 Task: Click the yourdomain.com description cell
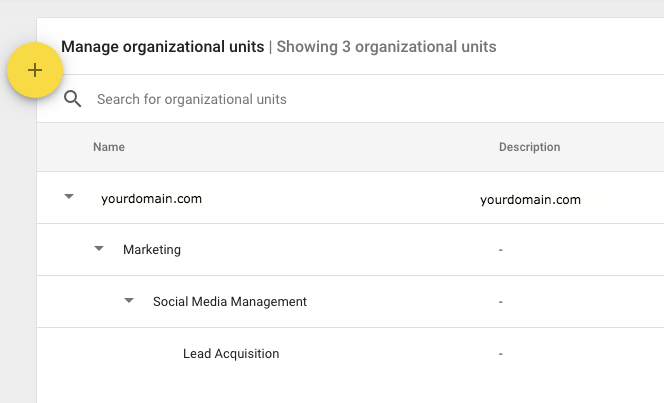[530, 199]
